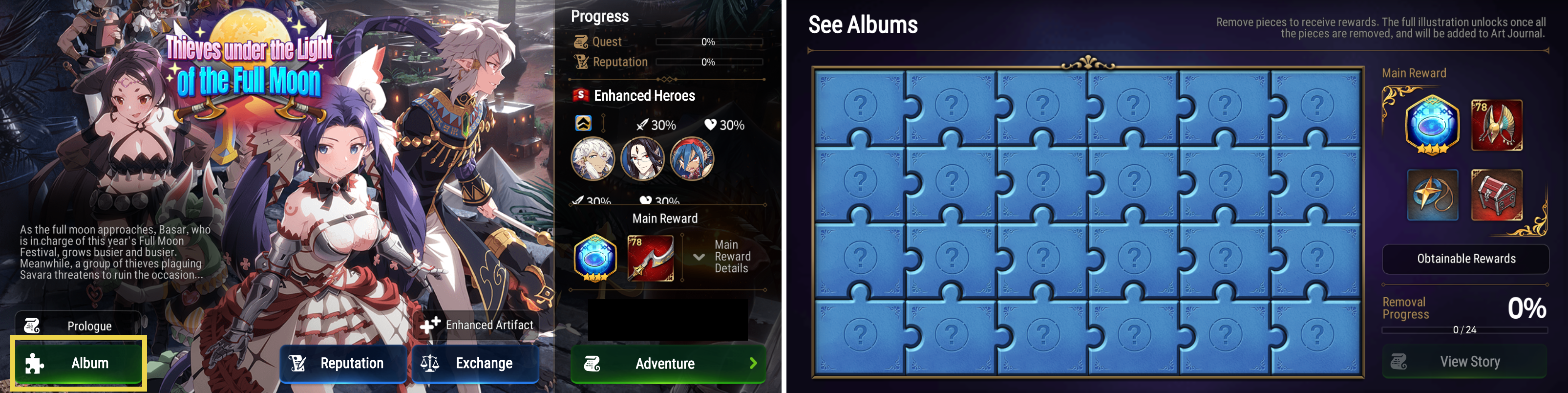1568x393 pixels.
Task: Click the gold star compass reward icon
Action: coord(1433,195)
